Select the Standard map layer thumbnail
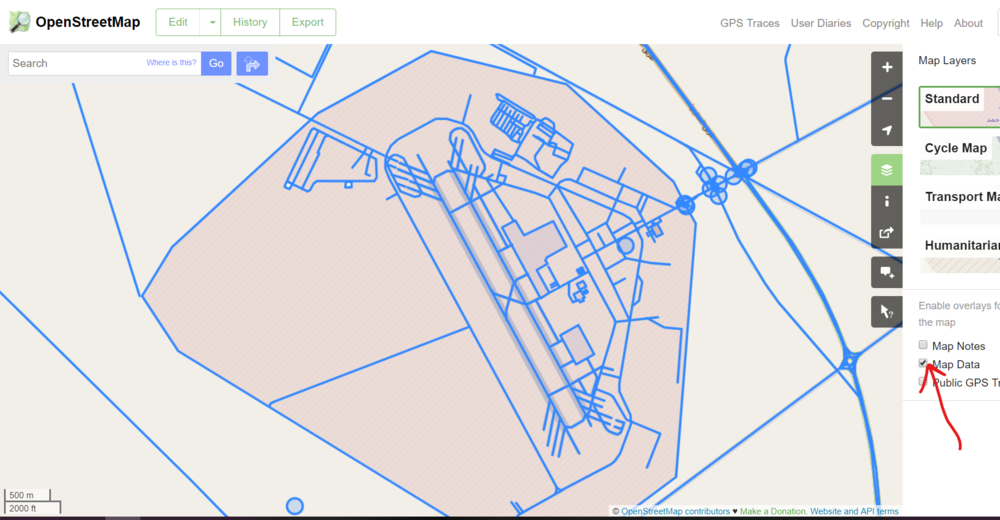The height and width of the screenshot is (520, 1000). click(x=959, y=107)
